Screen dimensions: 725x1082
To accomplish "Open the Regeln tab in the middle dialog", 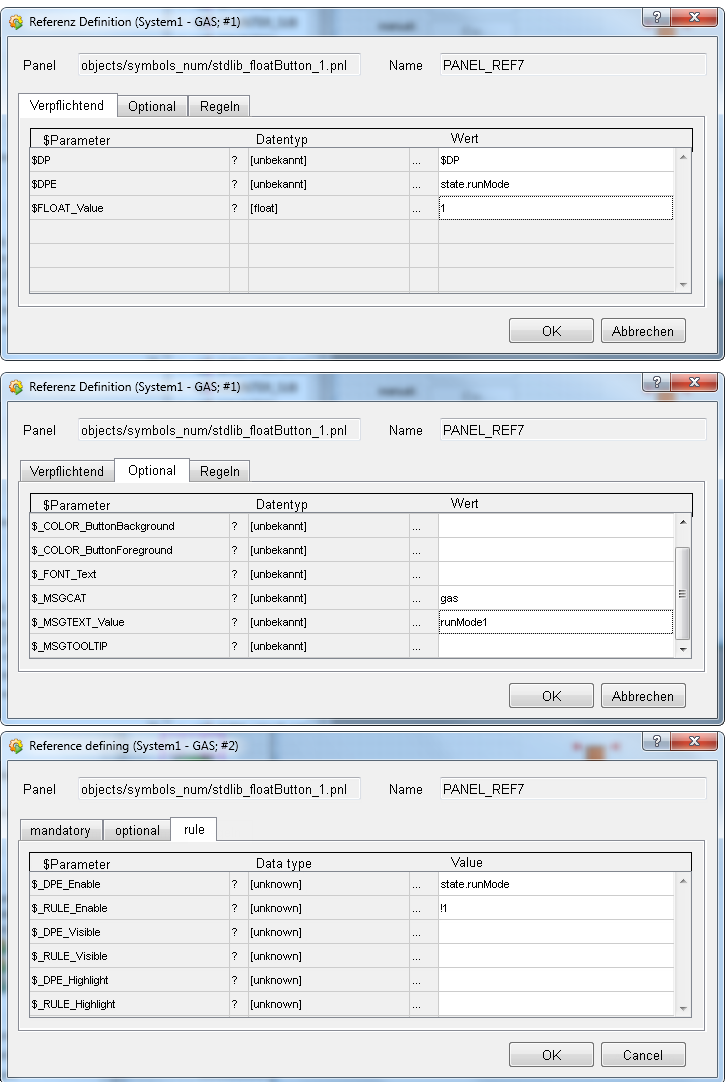I will (x=219, y=471).
